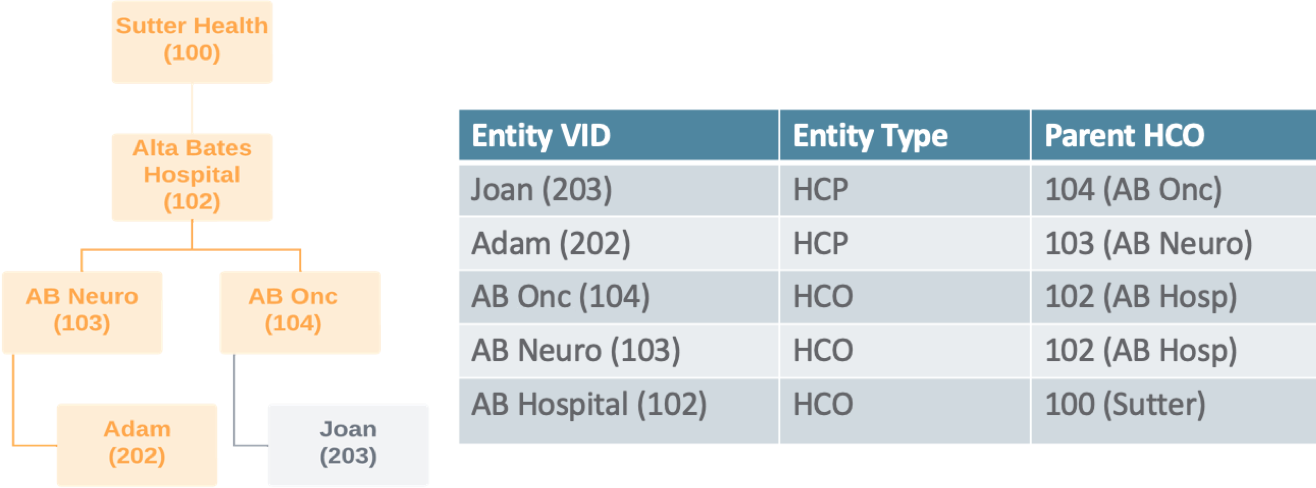This screenshot has width=1316, height=488.
Task: Click the AB Neuro (103) tree node
Action: [82, 310]
